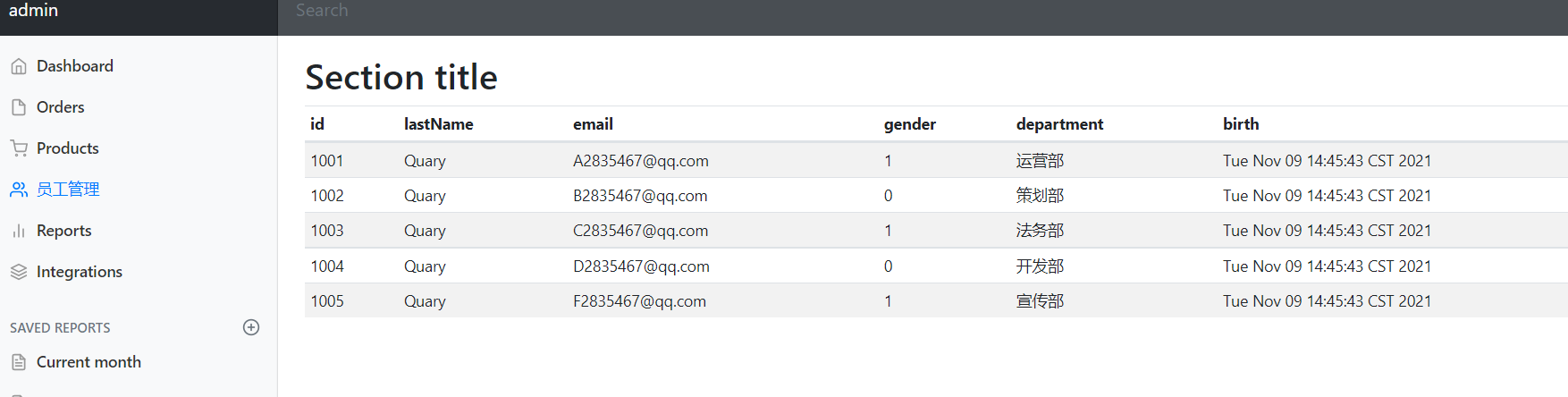The width and height of the screenshot is (1568, 397).
Task: Select 员工管理 in the sidebar
Action: pyautogui.click(x=68, y=190)
